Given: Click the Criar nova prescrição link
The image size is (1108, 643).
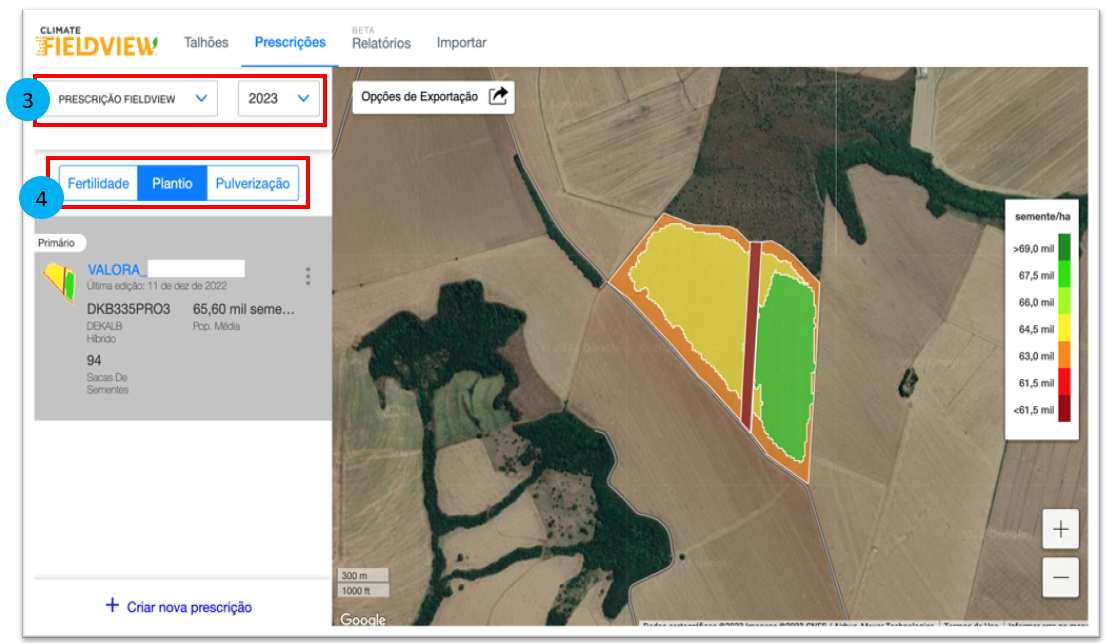Looking at the screenshot, I should pyautogui.click(x=189, y=607).
